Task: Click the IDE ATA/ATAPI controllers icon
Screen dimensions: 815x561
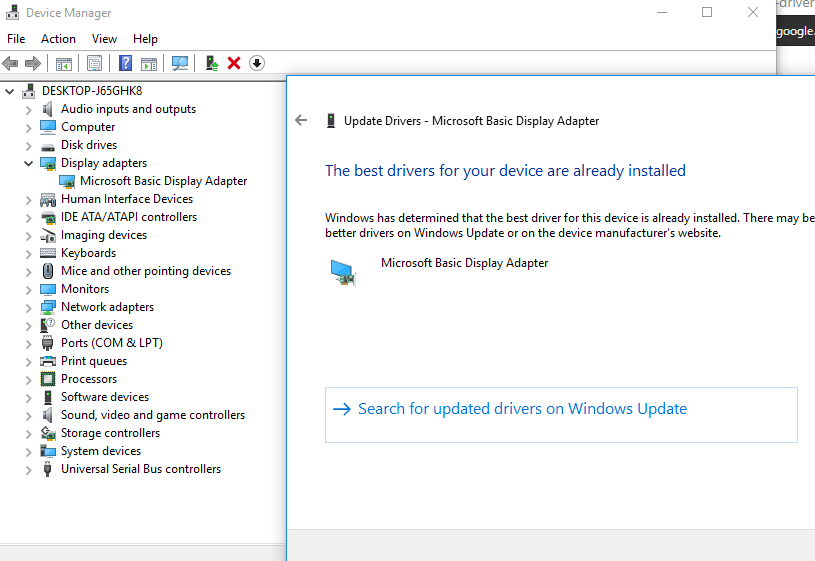Action: pos(48,217)
